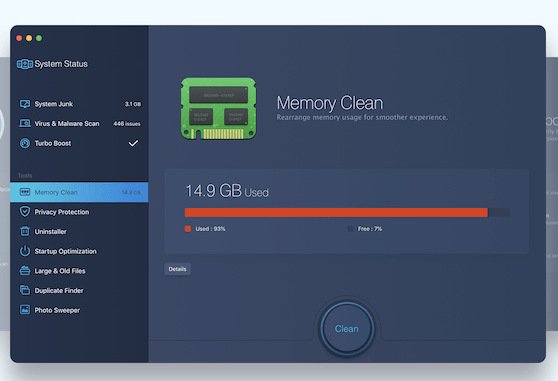Maximize window with green button
This screenshot has width=558, height=381.
coord(39,38)
